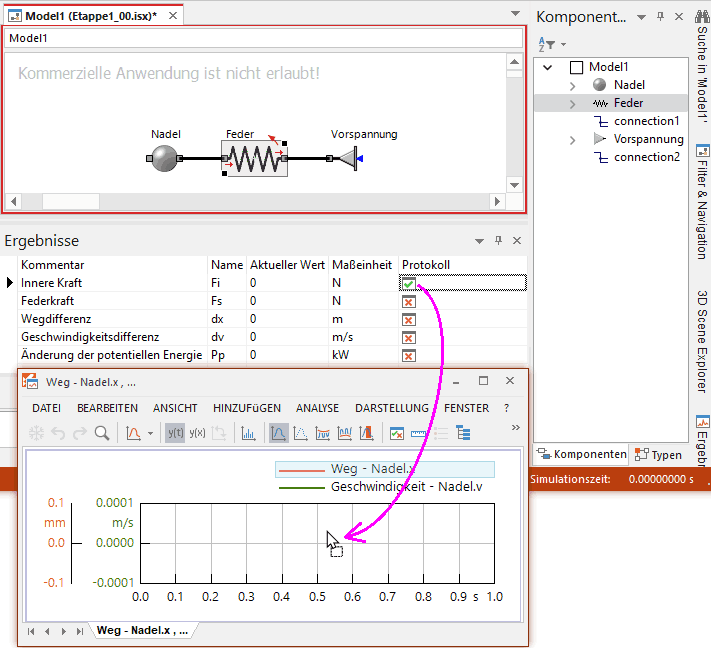Enable Protokoll for Federkraft
The image size is (711, 648).
click(x=408, y=301)
